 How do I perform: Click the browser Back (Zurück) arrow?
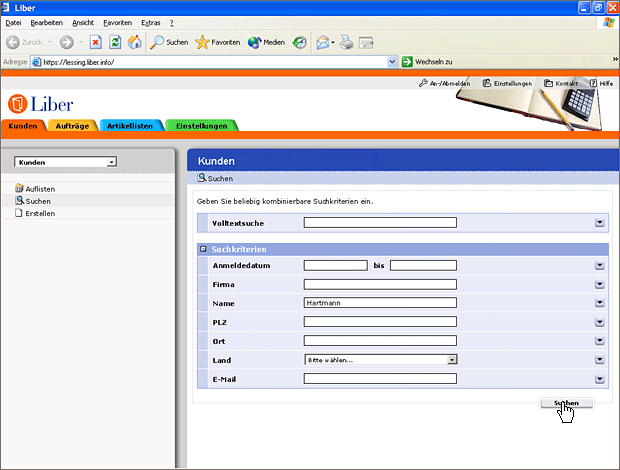coord(13,42)
